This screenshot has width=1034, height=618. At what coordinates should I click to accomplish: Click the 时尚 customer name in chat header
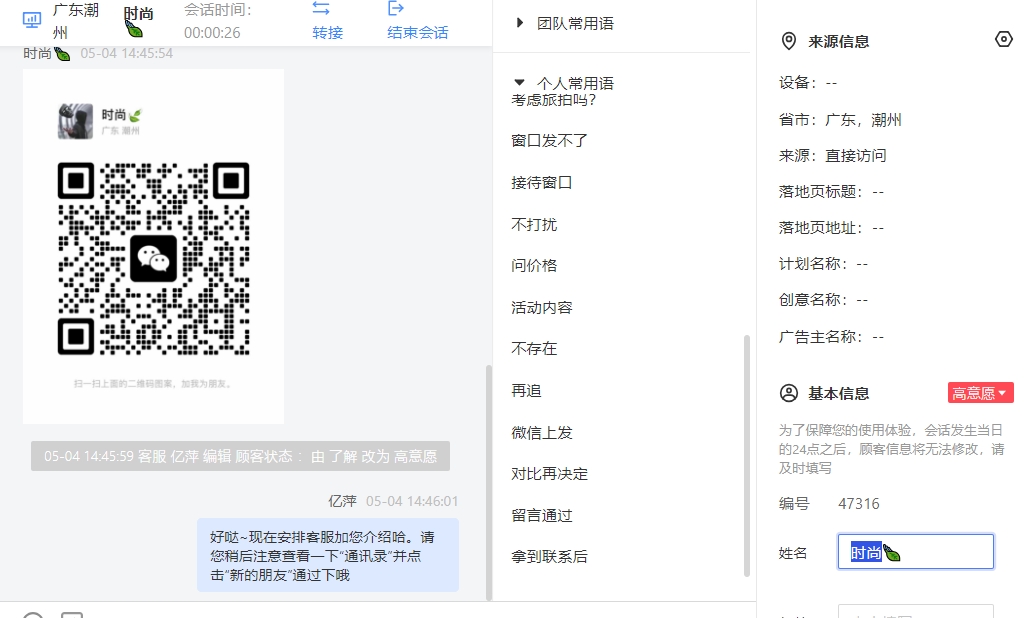click(x=138, y=20)
